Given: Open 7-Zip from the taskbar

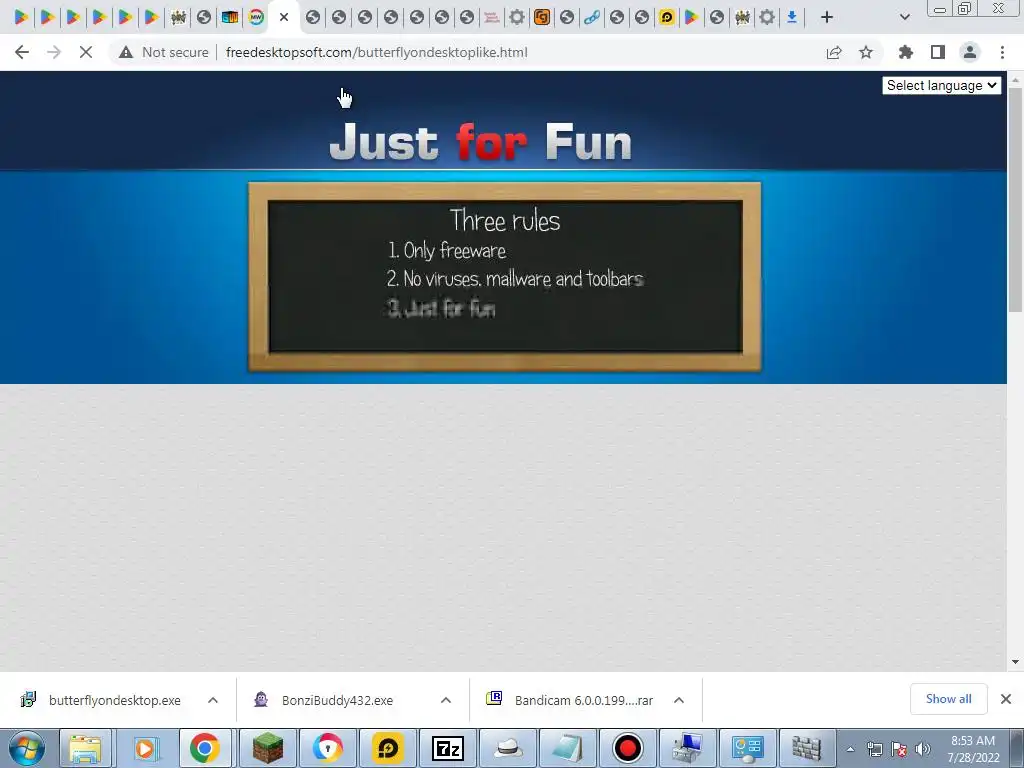Looking at the screenshot, I should pos(447,748).
